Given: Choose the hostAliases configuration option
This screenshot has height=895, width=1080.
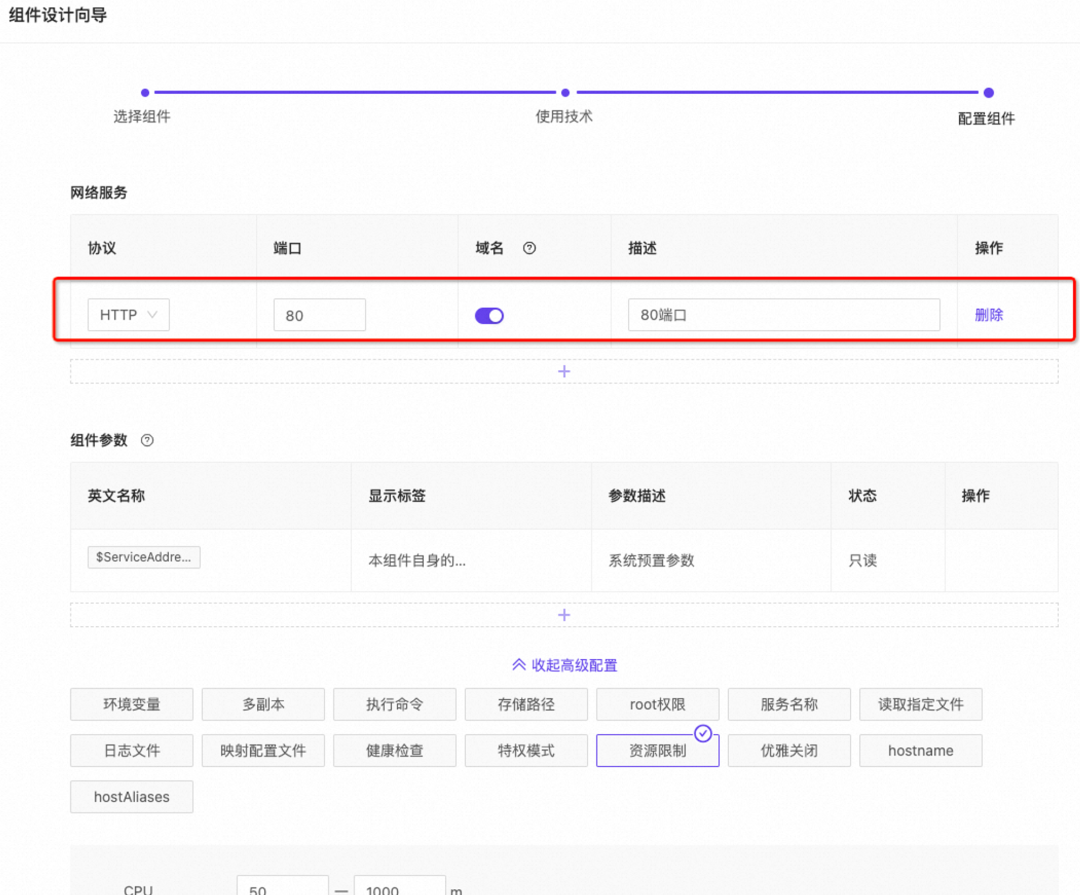Looking at the screenshot, I should pyautogui.click(x=131, y=797).
